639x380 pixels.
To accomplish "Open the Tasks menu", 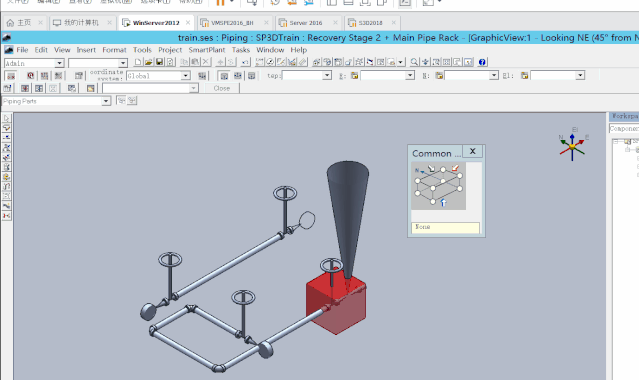I will [x=240, y=50].
